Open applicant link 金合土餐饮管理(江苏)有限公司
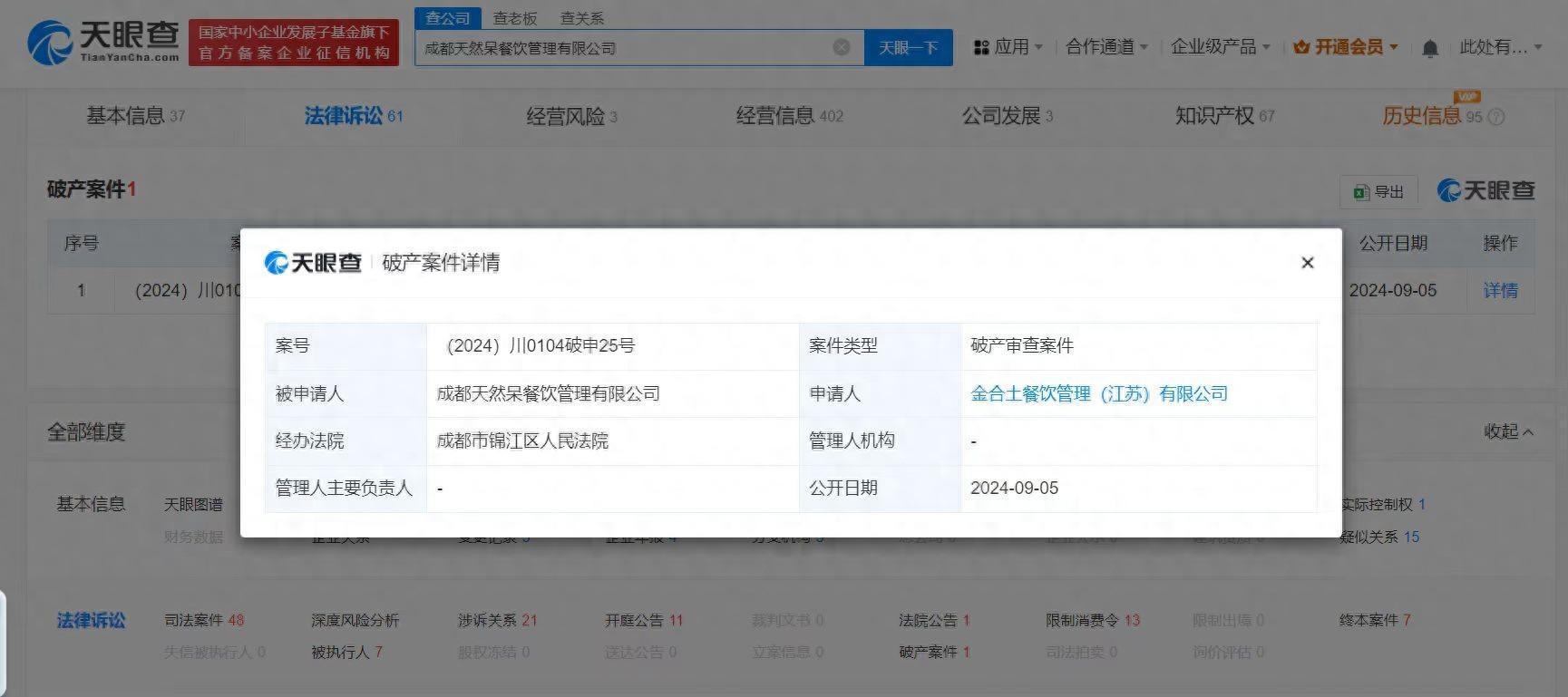This screenshot has height=697, width=1568. click(x=1099, y=393)
